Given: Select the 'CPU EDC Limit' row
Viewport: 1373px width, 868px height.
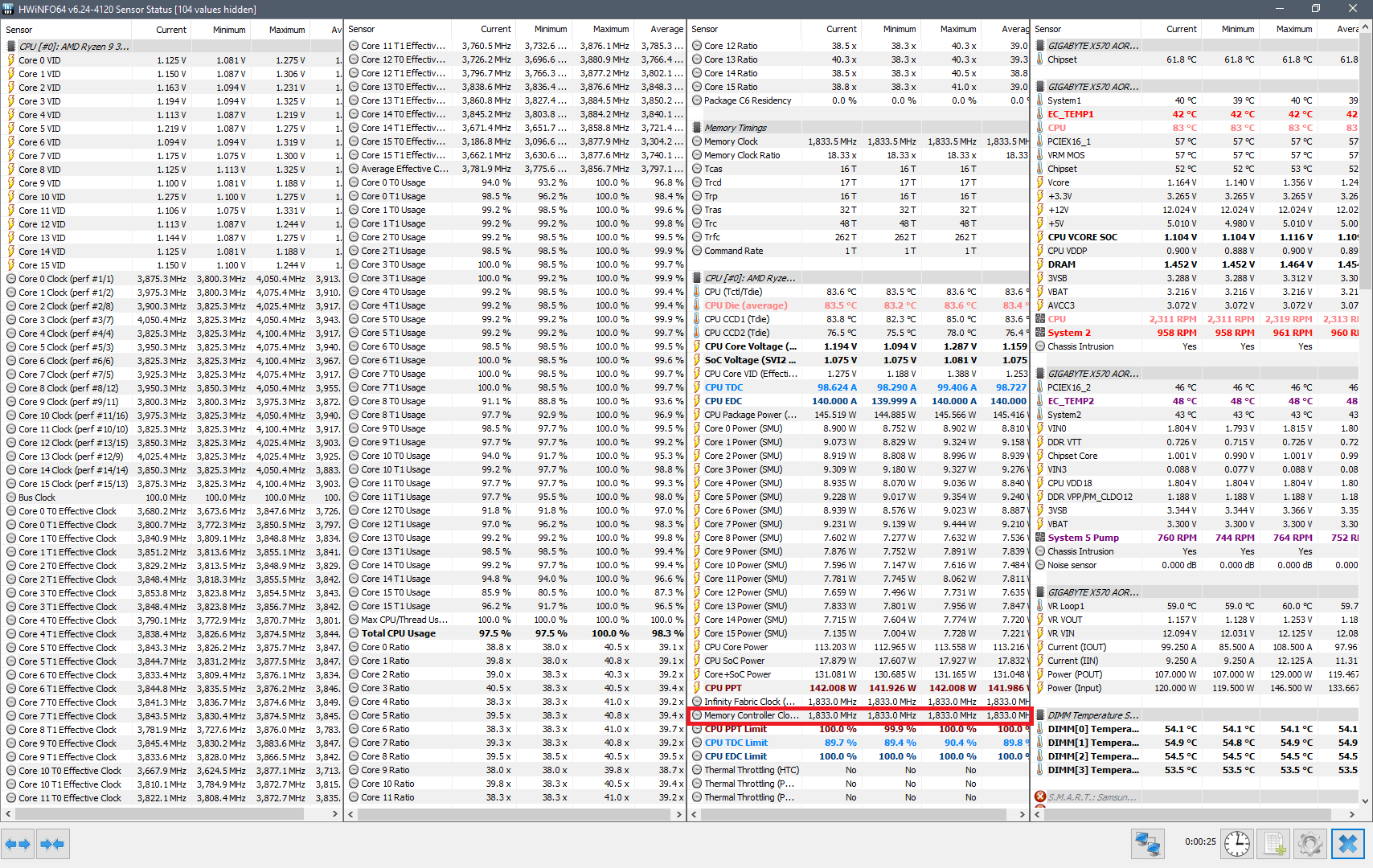Looking at the screenshot, I should (859, 756).
